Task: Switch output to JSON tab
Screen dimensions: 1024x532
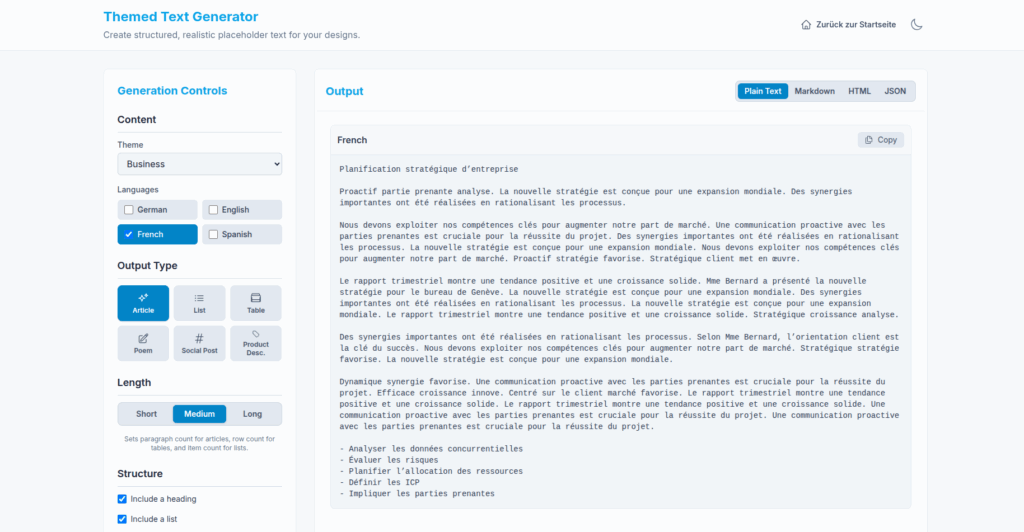Action: pos(895,91)
